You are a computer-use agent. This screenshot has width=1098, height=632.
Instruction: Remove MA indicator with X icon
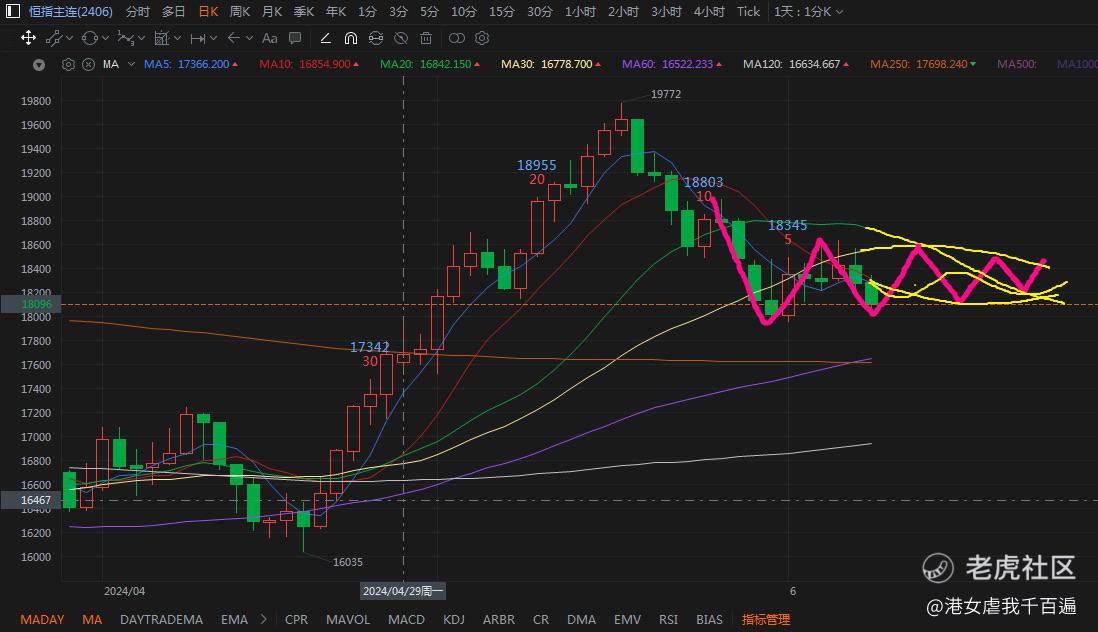coord(88,64)
